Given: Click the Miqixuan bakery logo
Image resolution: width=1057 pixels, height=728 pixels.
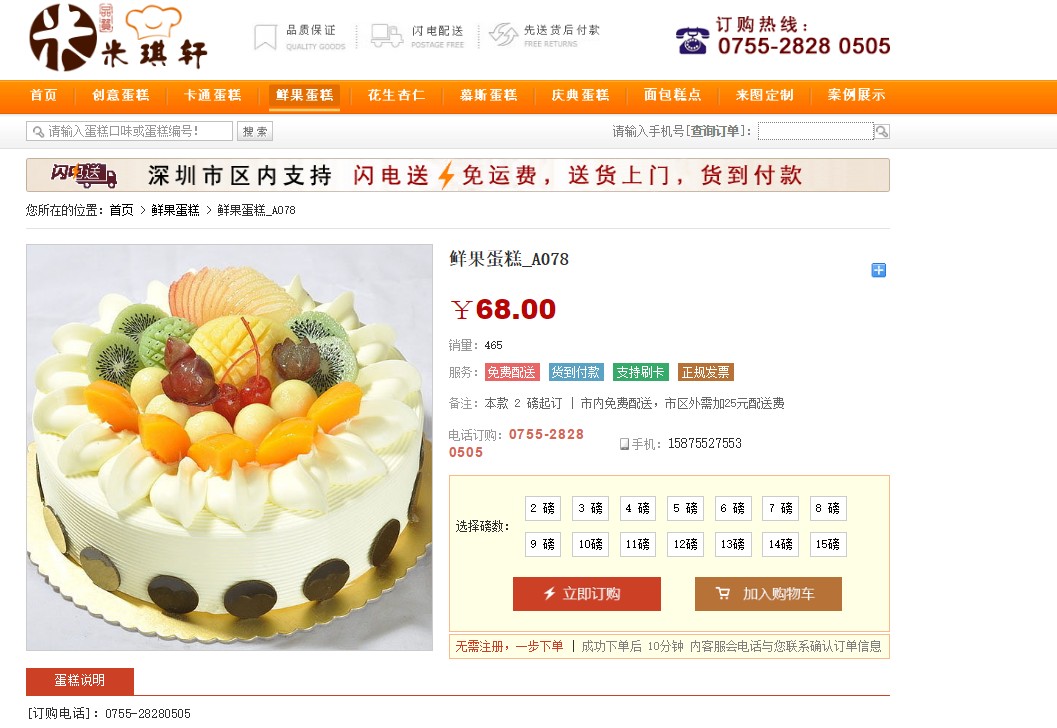Looking at the screenshot, I should (x=118, y=38).
